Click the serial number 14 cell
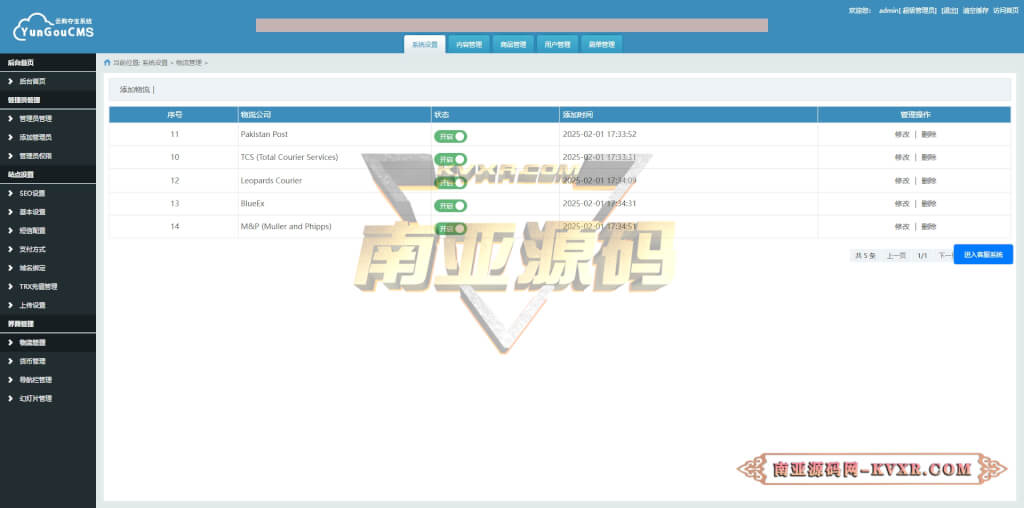1024x508 pixels. [x=174, y=227]
